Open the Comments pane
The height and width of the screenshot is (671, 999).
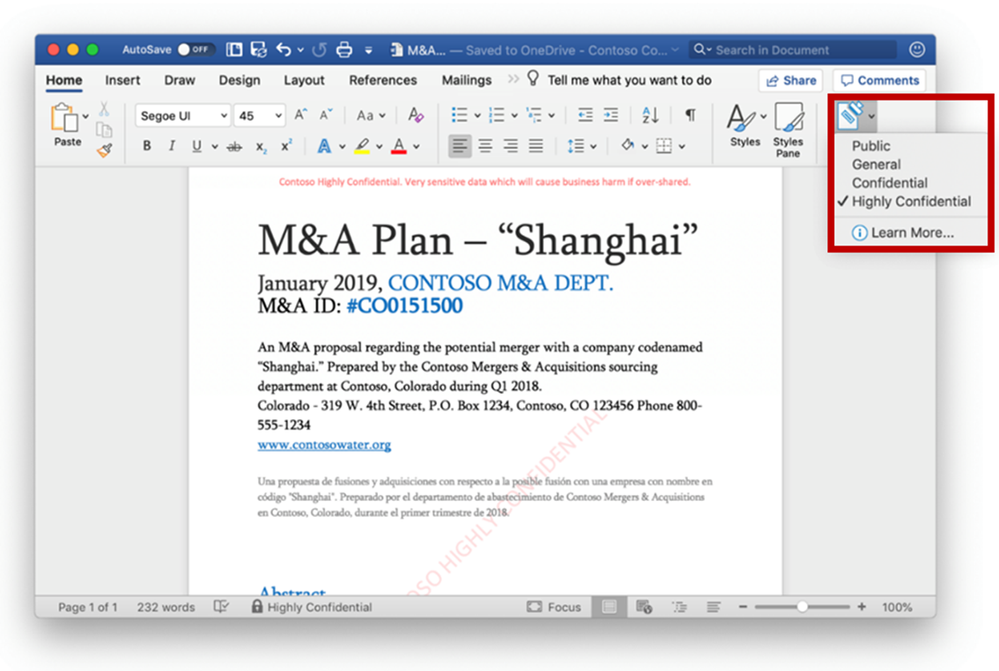pos(879,80)
